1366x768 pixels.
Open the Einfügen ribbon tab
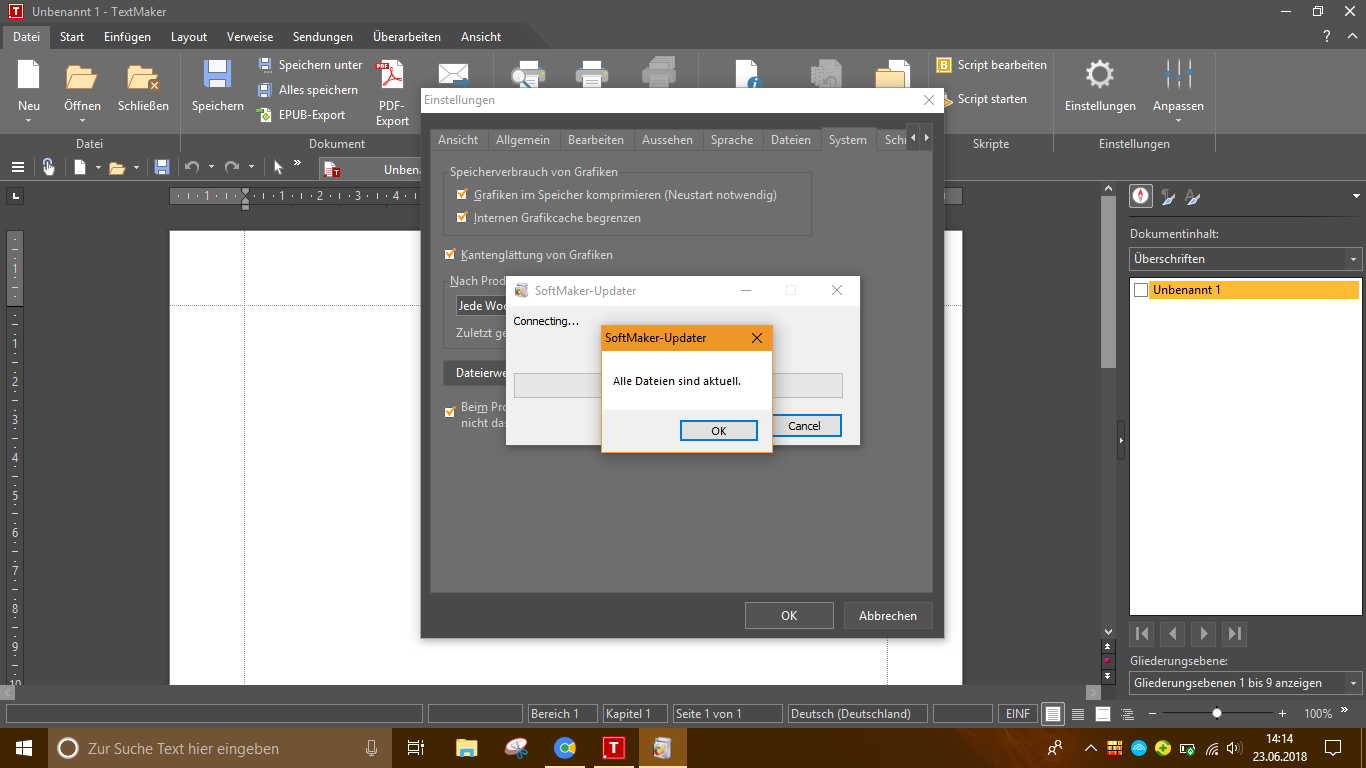coord(127,37)
